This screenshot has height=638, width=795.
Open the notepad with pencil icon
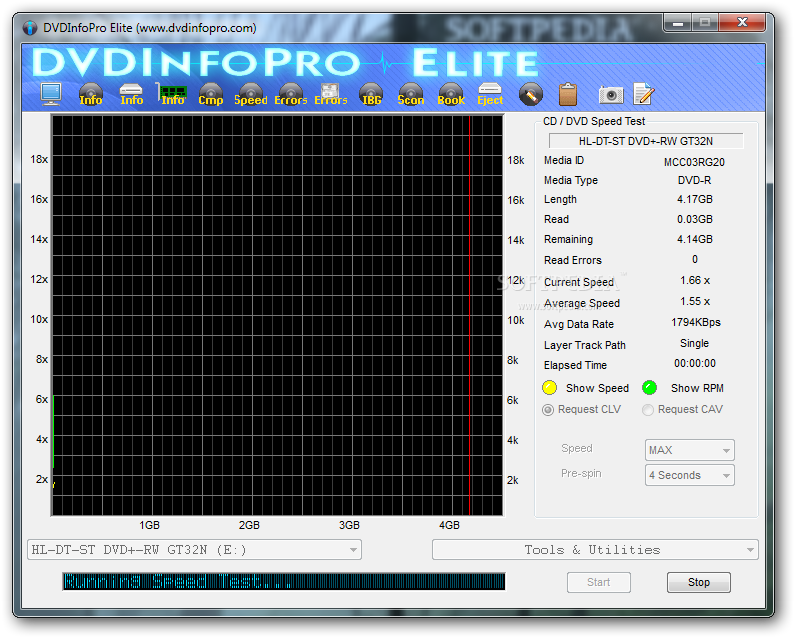643,94
